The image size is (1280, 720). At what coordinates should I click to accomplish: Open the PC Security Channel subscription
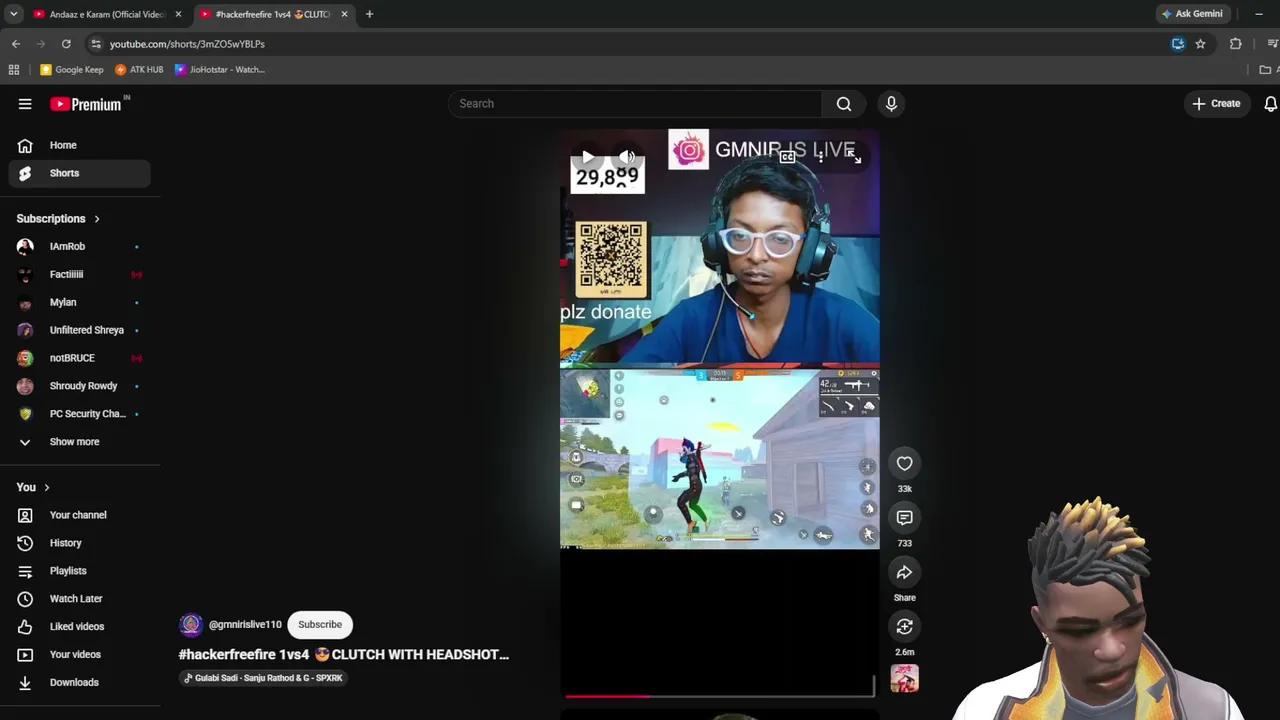tap(80, 414)
